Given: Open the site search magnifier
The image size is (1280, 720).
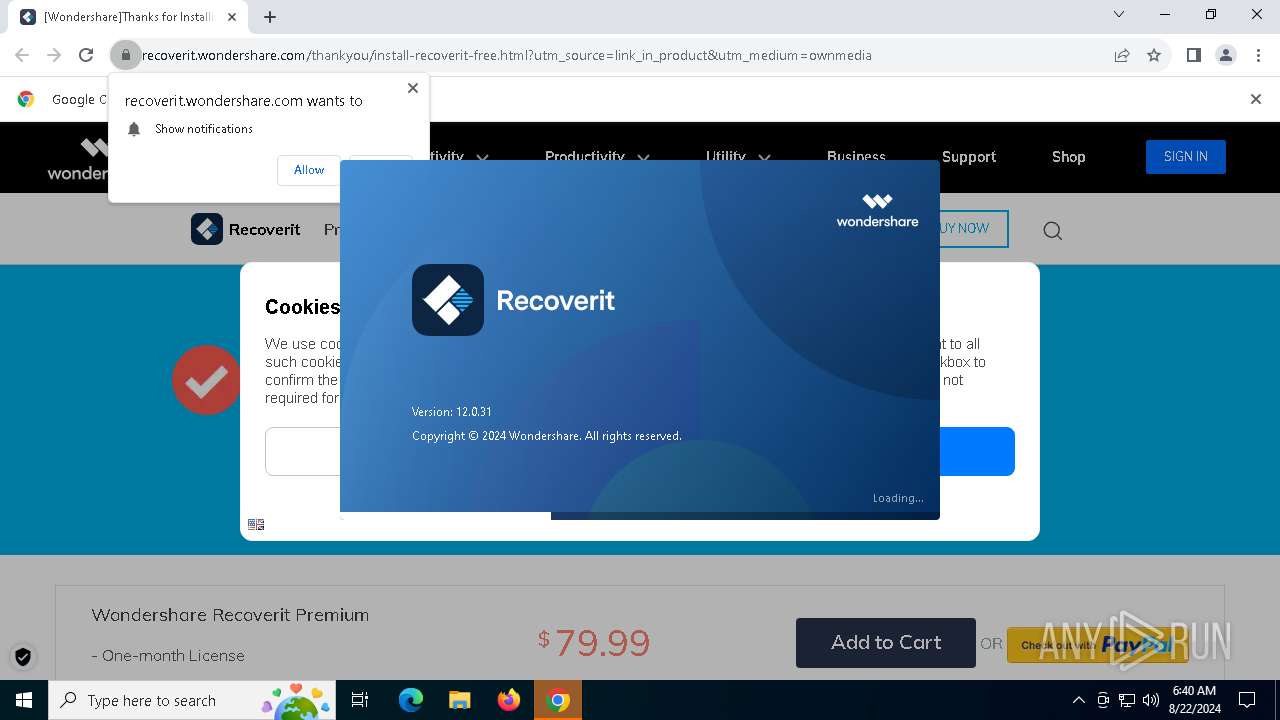Looking at the screenshot, I should (x=1052, y=231).
